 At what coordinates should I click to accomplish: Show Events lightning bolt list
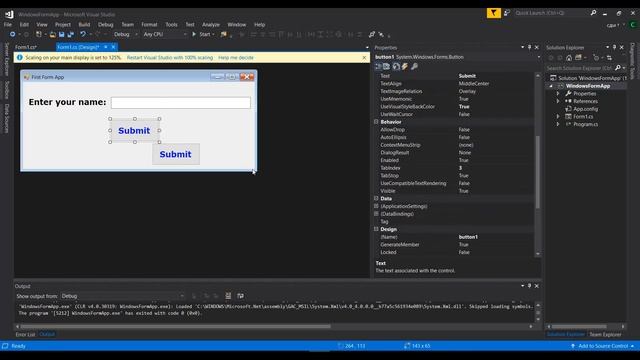[x=405, y=67]
